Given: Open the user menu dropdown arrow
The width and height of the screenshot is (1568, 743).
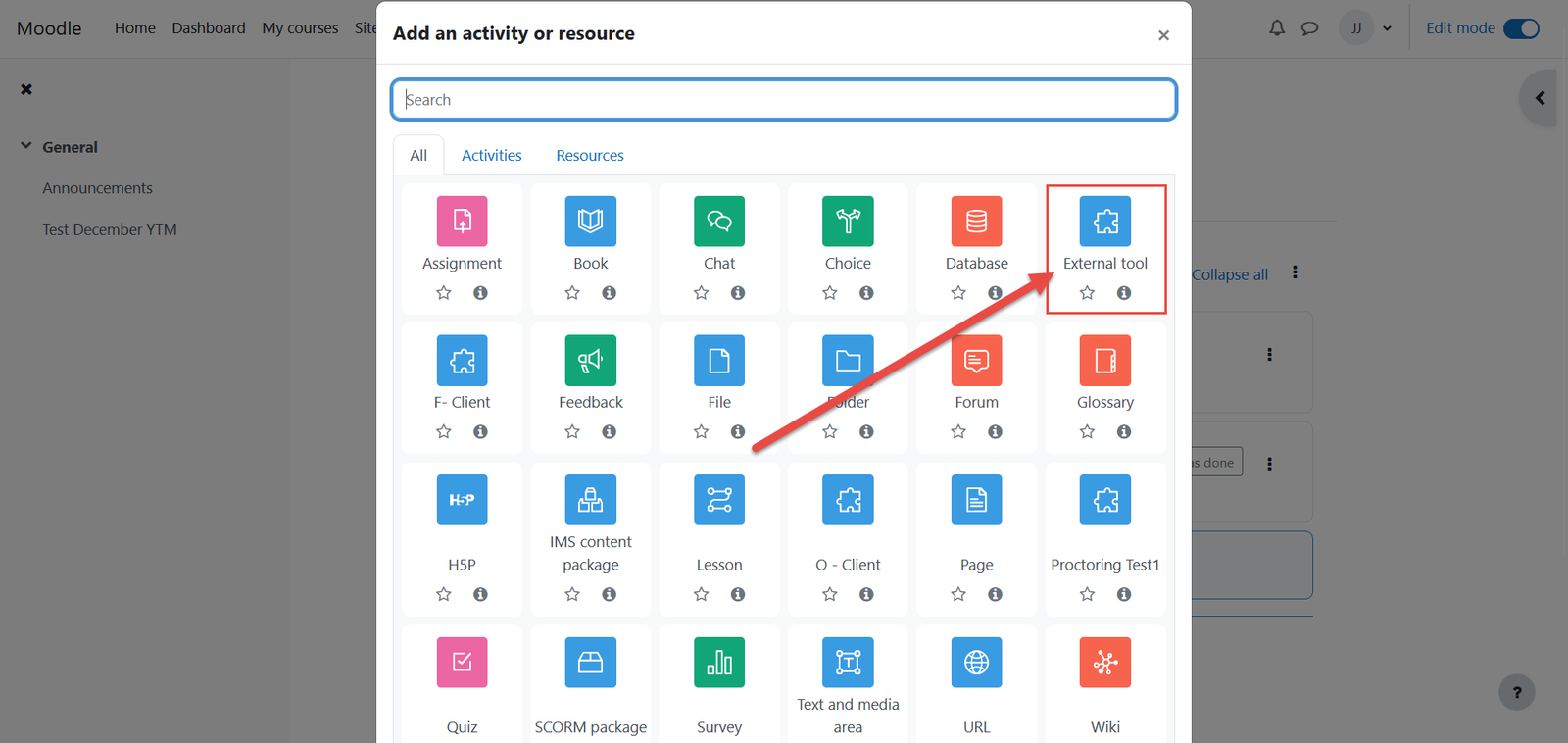Looking at the screenshot, I should [x=1387, y=28].
